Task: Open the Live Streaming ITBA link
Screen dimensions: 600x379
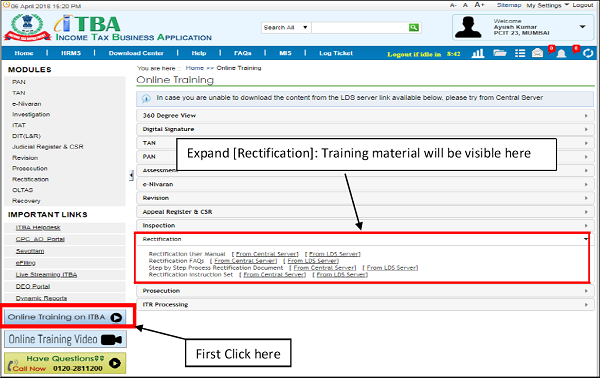Action: point(46,275)
